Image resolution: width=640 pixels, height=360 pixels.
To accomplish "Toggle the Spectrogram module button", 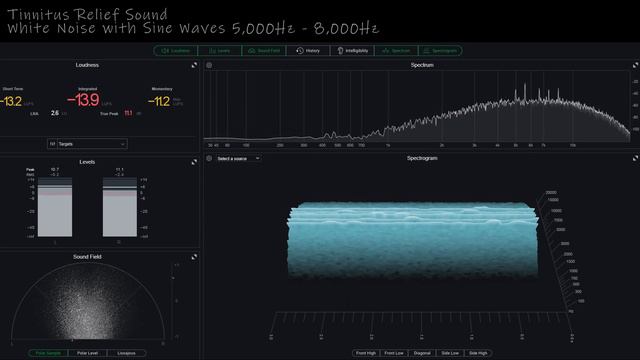I will [x=440, y=51].
